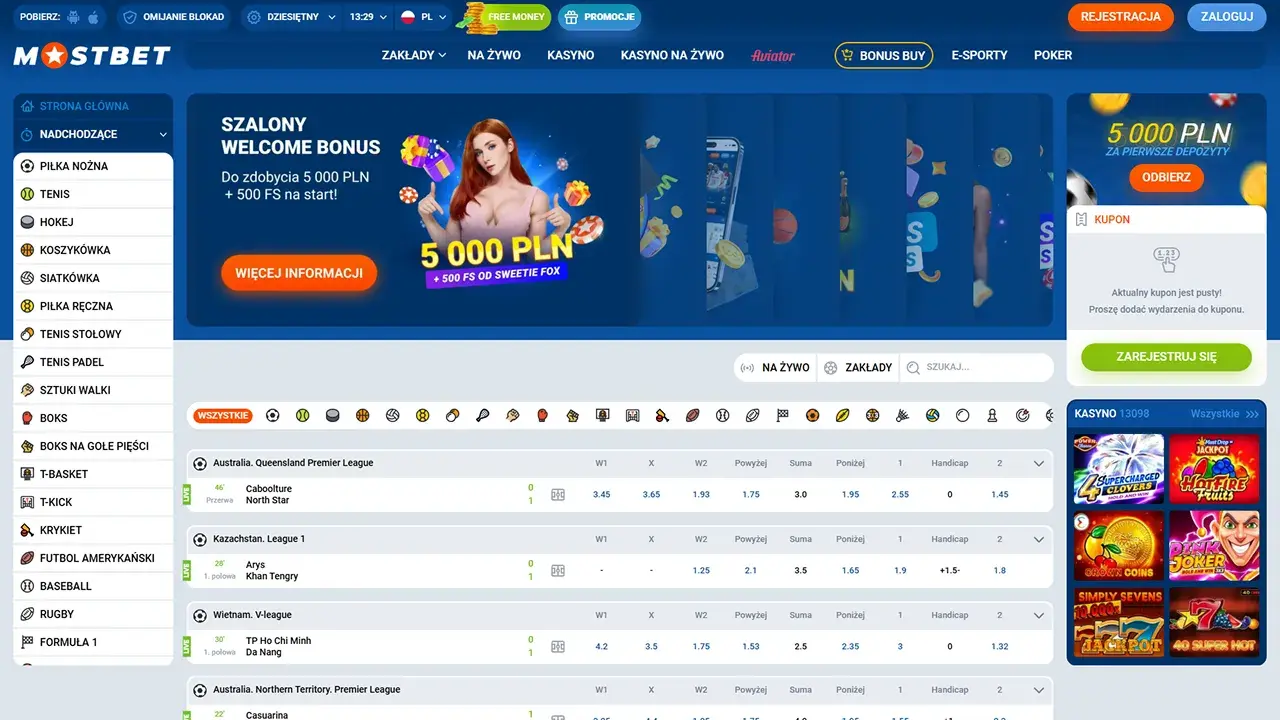Filter by the cricket bat icon
This screenshot has height=720, width=1280.
coord(662,415)
